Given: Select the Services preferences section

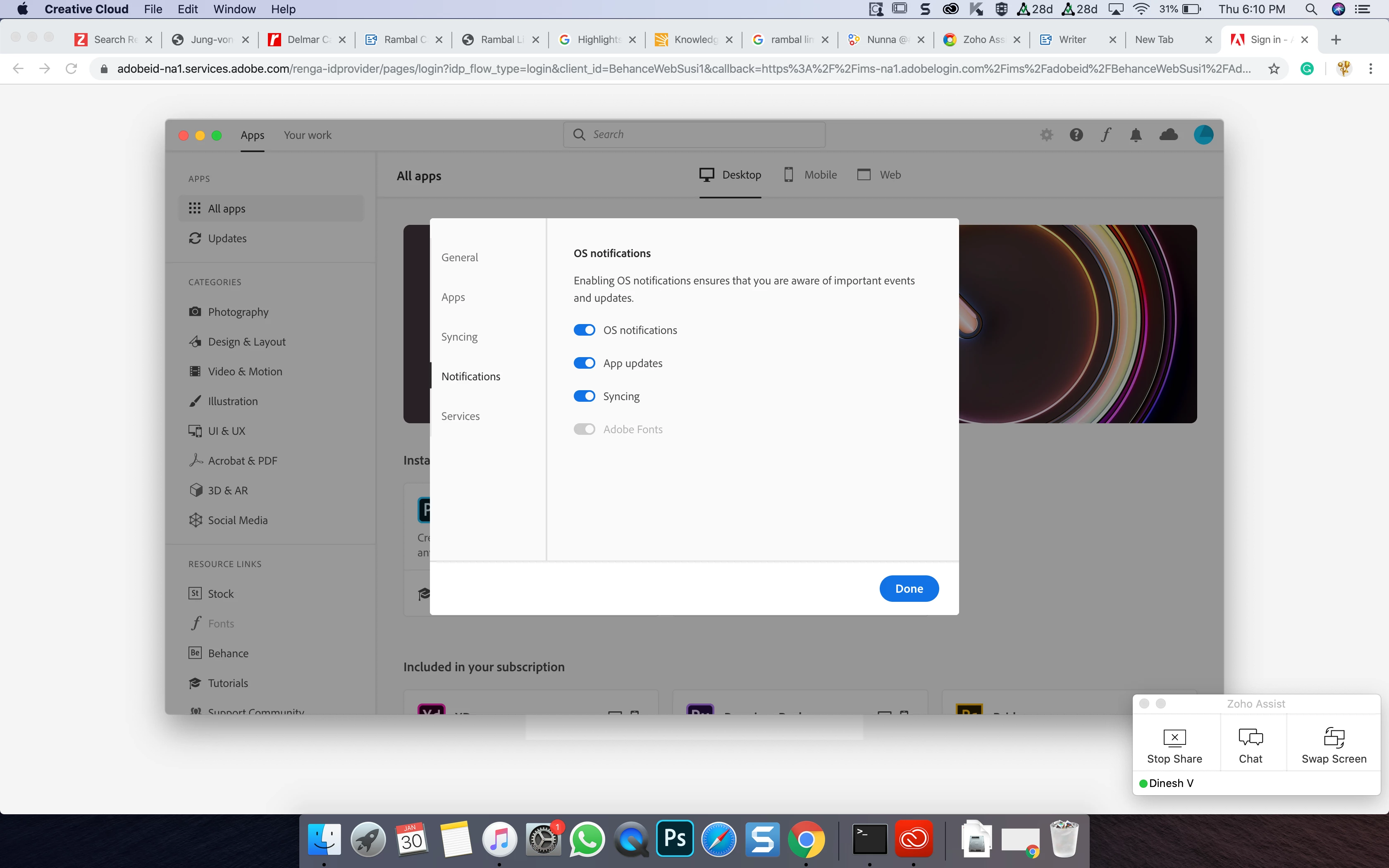Looking at the screenshot, I should point(461,416).
